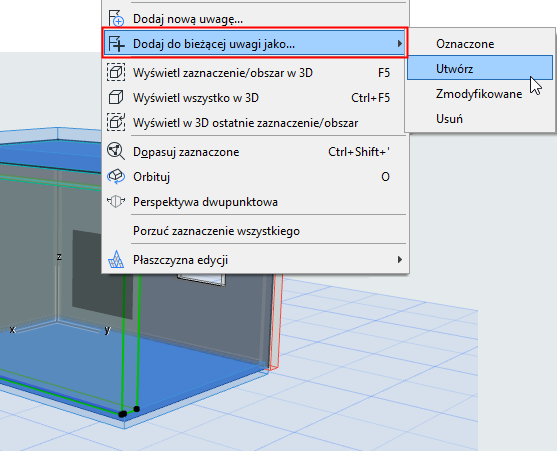The width and height of the screenshot is (557, 451).
Task: Click the Wyświetl zaznaczenie/obszar w 3D cube icon
Action: (x=116, y=72)
